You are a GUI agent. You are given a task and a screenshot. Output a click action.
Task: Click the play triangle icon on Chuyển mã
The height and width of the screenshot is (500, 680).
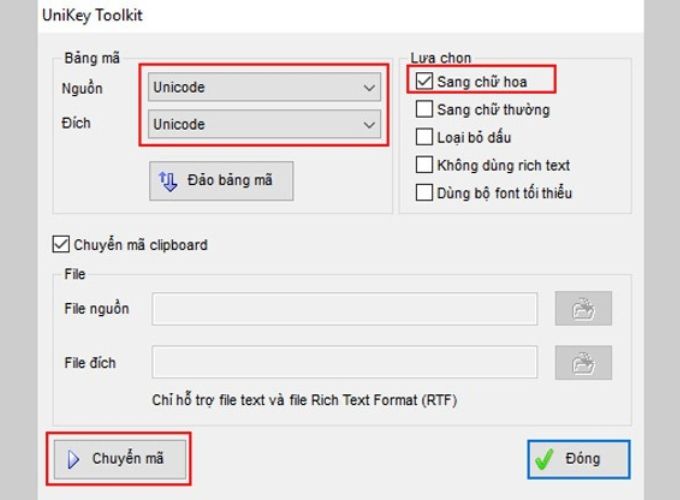72,459
